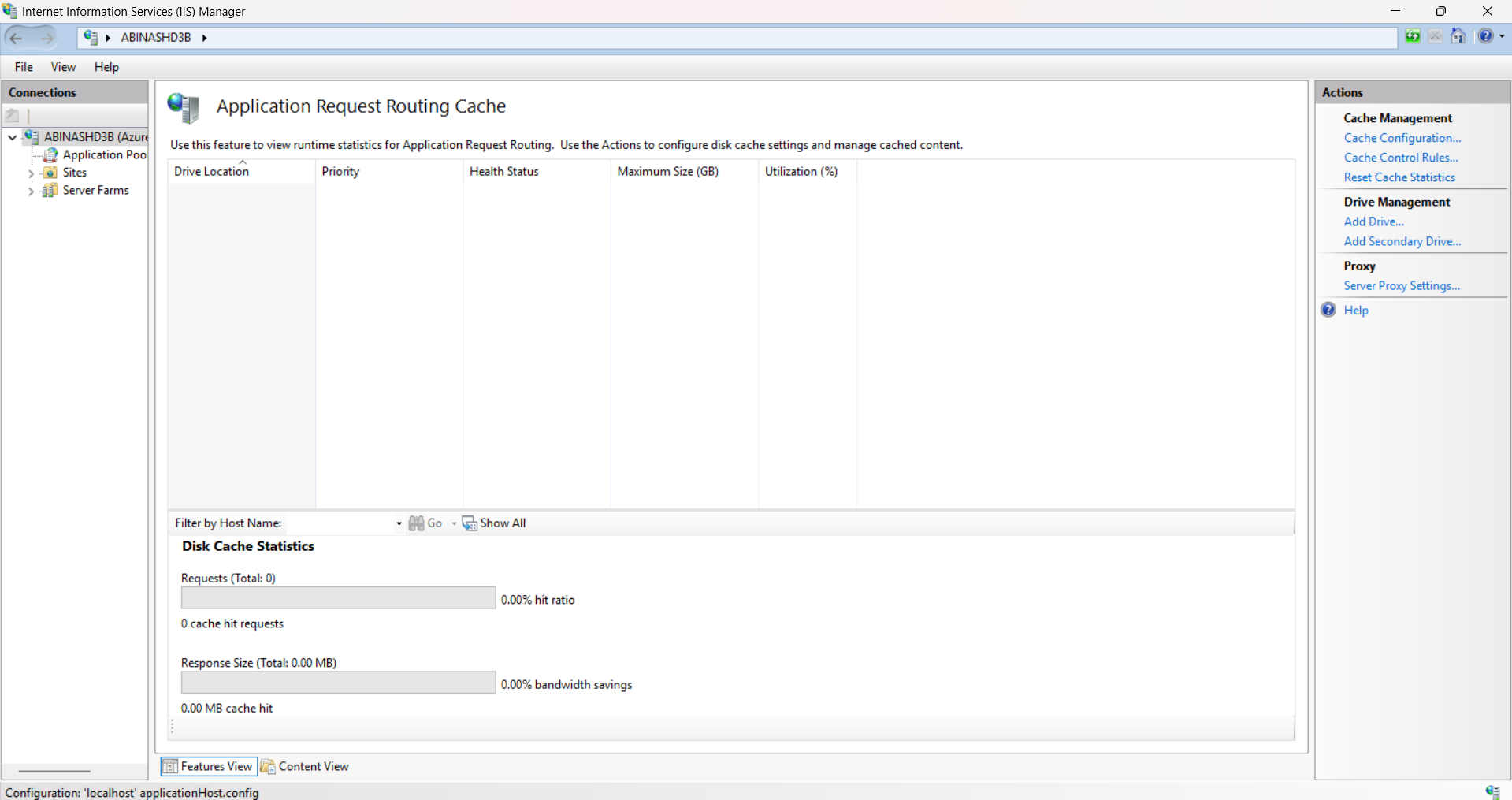
Task: Switch to Features View tab
Action: tap(209, 766)
